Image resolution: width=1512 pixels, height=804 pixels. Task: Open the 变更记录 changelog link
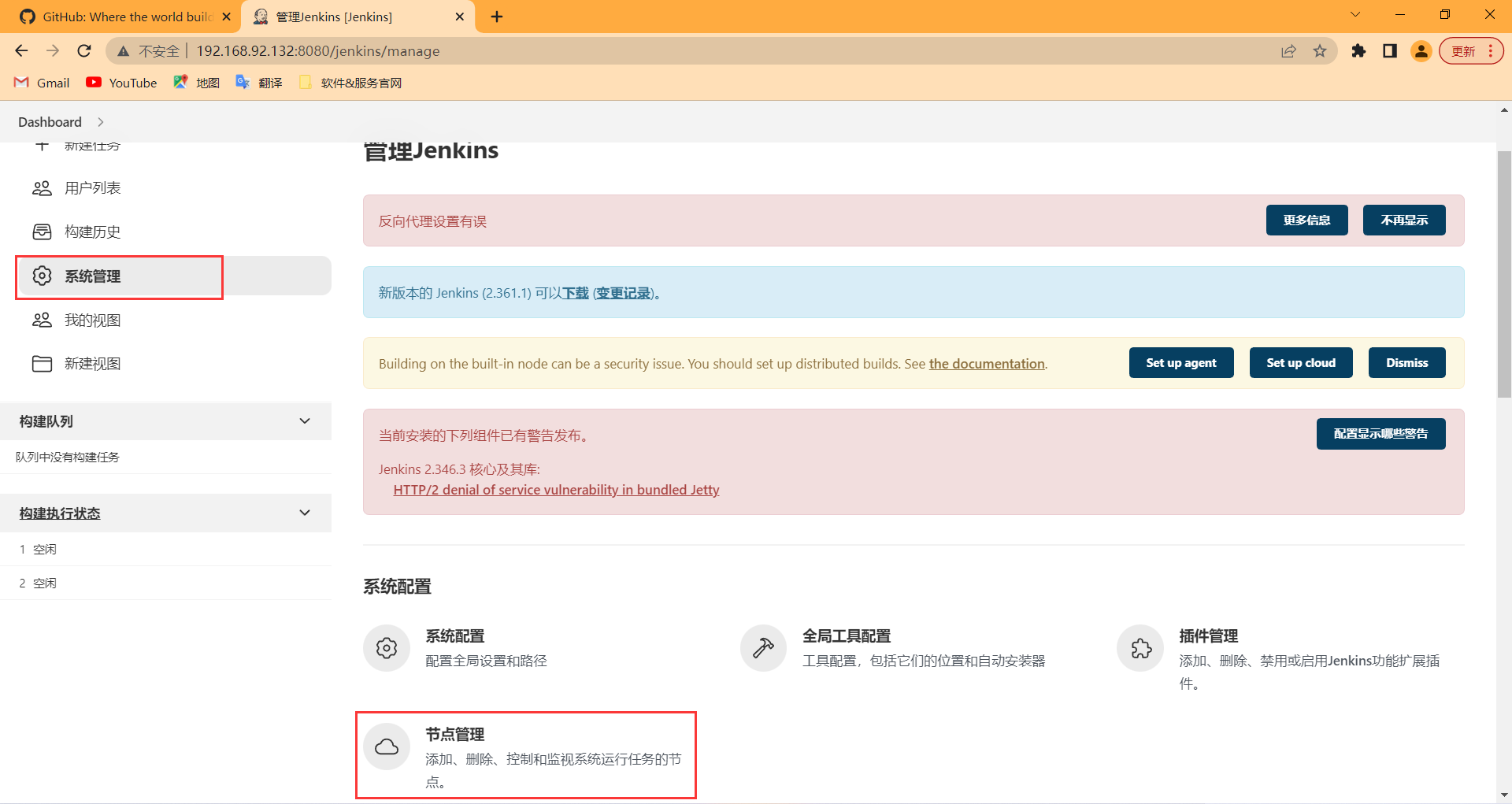click(x=624, y=293)
